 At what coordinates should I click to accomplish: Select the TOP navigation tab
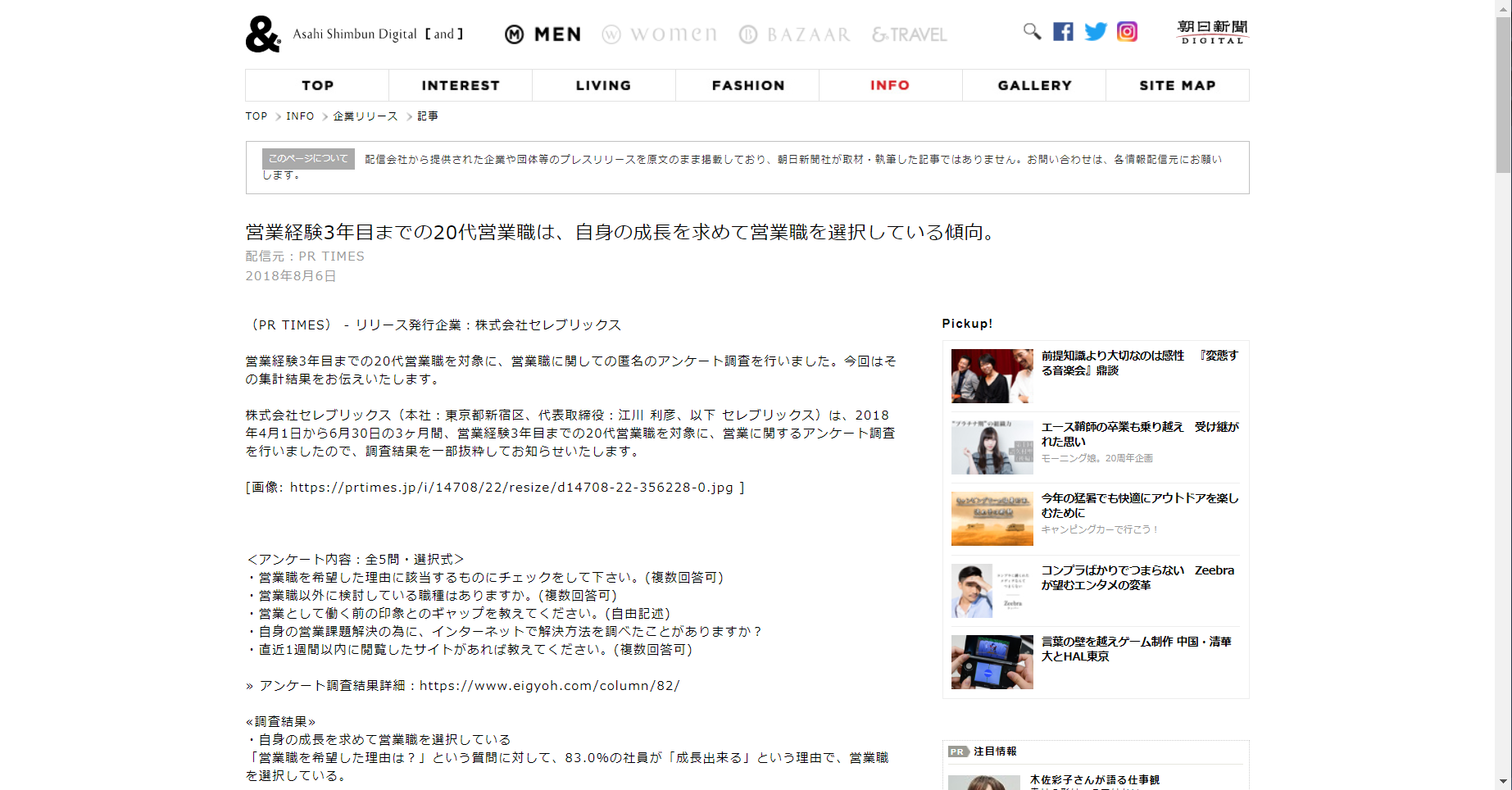(x=317, y=85)
